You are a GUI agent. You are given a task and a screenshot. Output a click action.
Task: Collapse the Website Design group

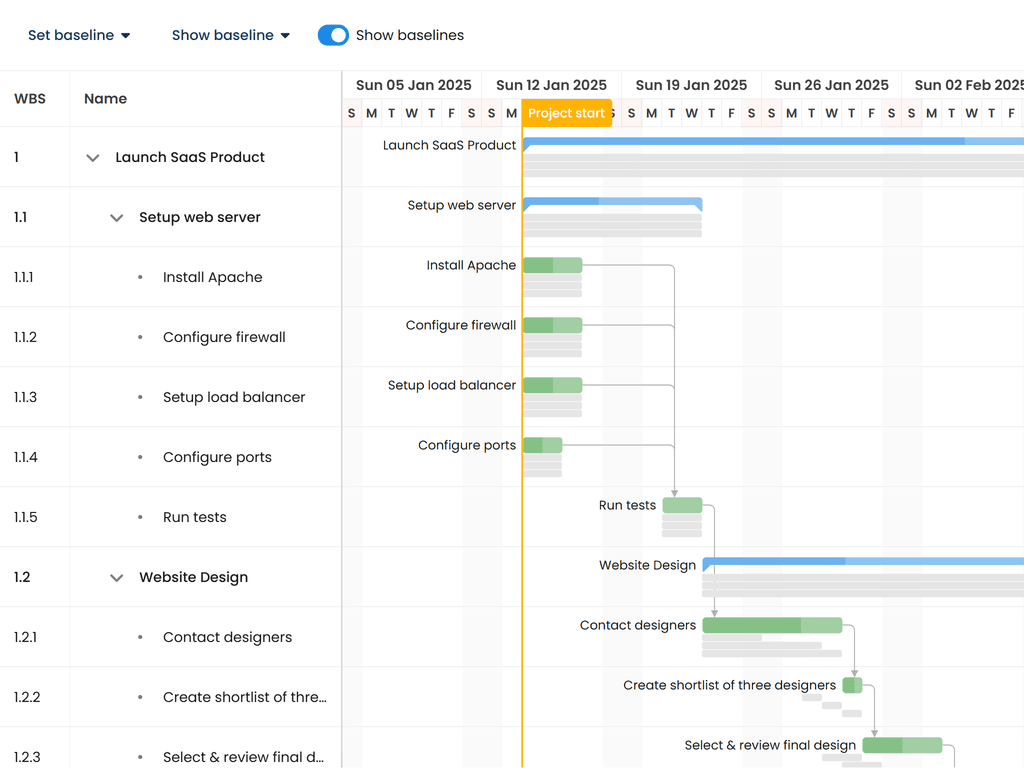pos(117,578)
